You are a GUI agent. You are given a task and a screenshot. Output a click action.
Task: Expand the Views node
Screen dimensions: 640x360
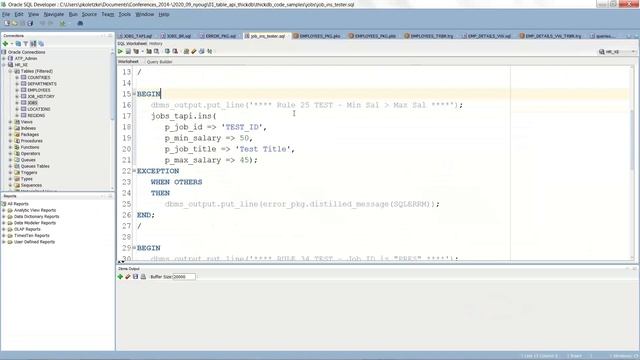pyautogui.click(x=11, y=122)
